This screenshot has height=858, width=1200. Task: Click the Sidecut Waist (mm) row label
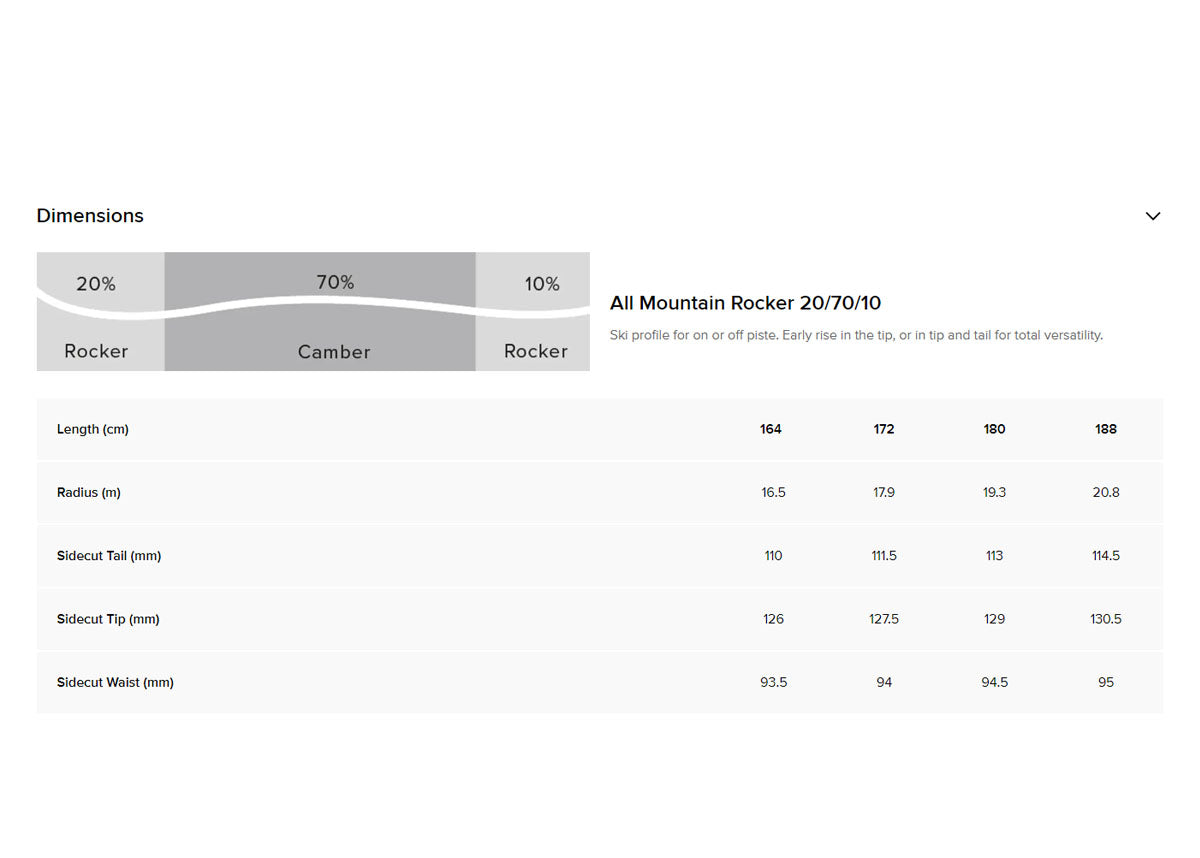click(115, 683)
